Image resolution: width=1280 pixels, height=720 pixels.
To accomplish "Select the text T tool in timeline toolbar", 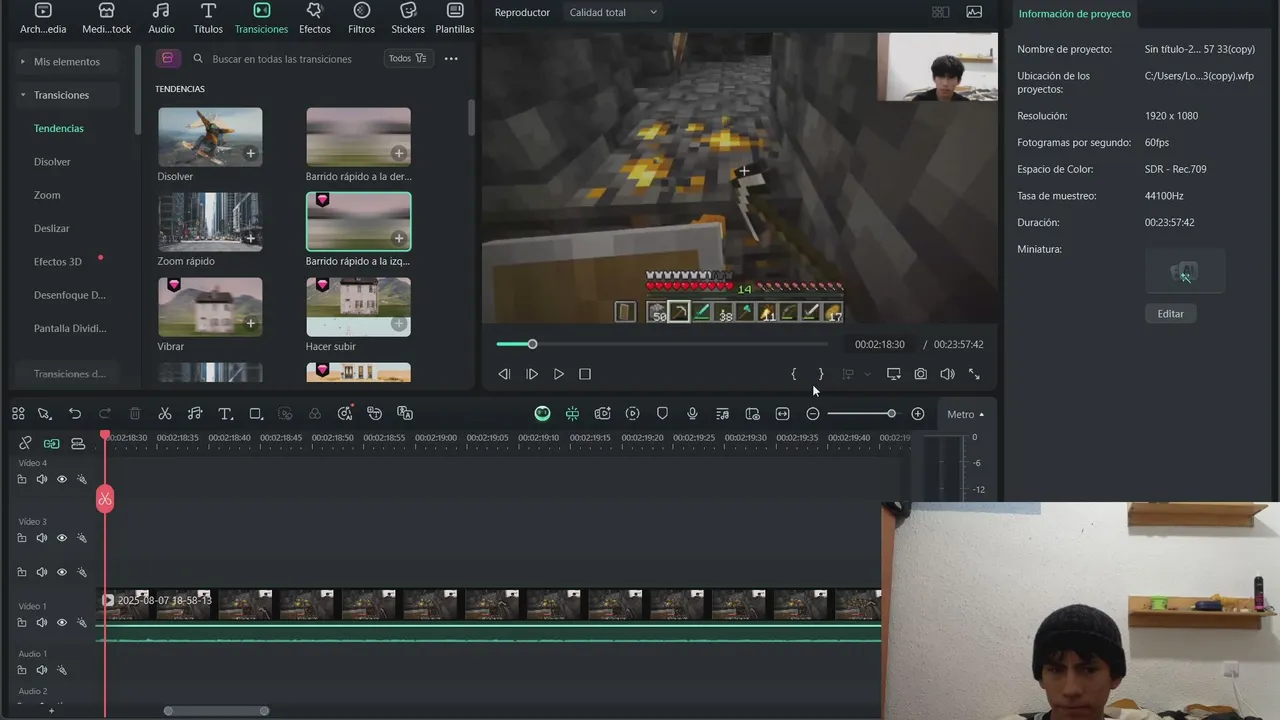I will point(225,413).
